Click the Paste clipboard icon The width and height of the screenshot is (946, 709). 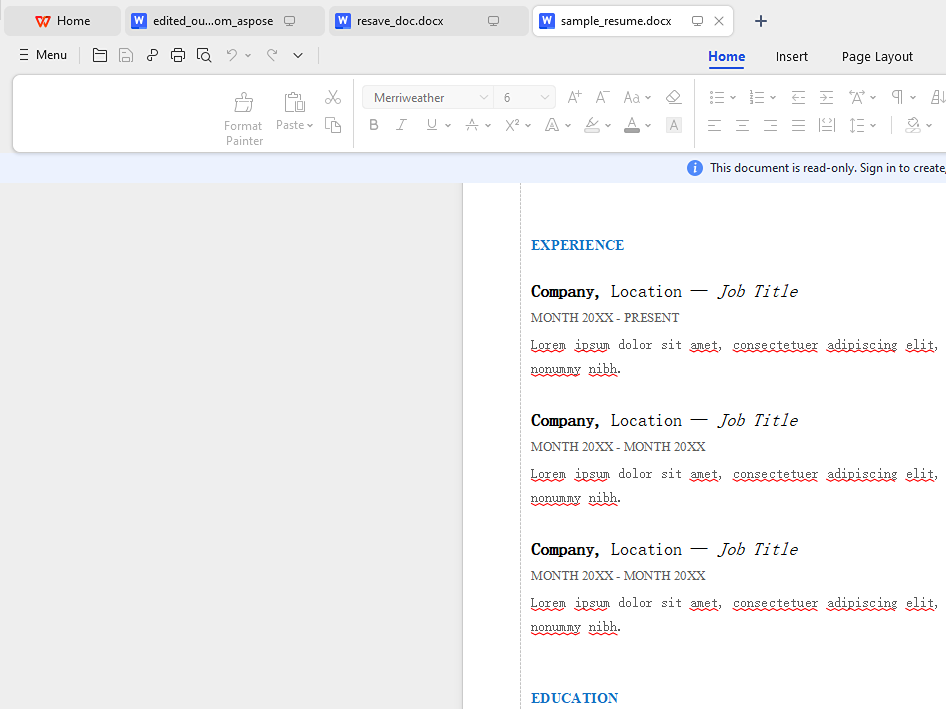coord(294,102)
